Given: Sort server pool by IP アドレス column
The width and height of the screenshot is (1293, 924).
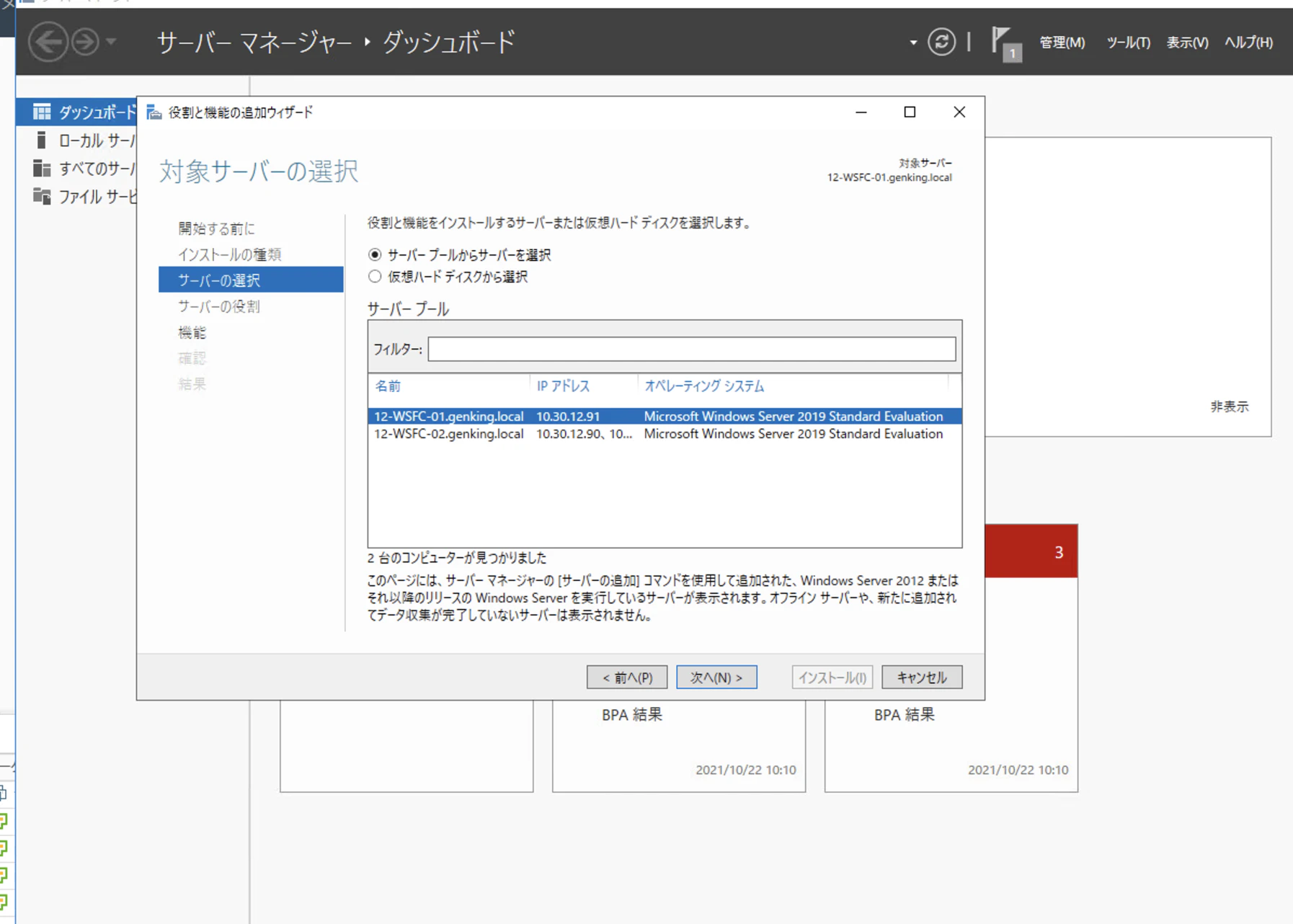Looking at the screenshot, I should click(x=563, y=386).
